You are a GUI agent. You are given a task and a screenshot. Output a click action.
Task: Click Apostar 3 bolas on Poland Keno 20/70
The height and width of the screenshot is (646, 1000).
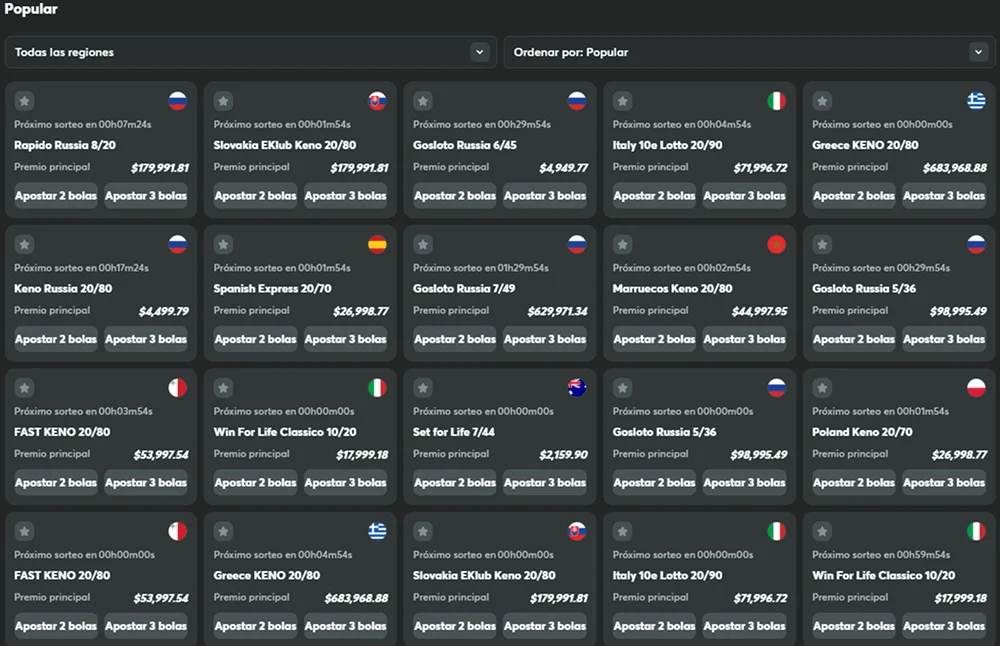click(945, 483)
